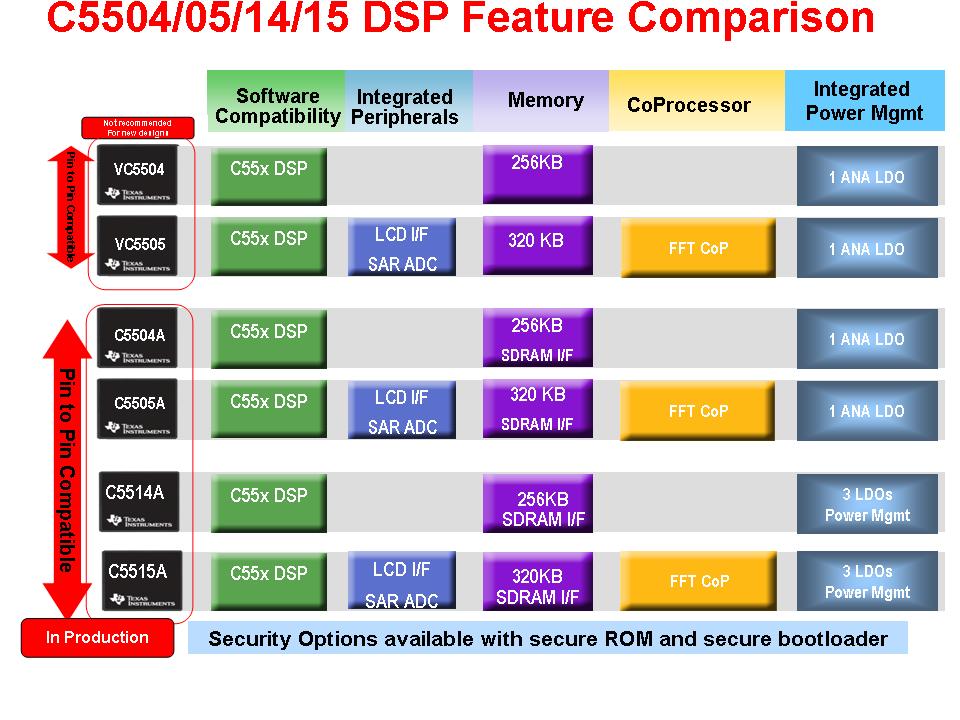Click the 320 KB memory block for VC5505
The width and height of the screenshot is (960, 720).
pos(538,245)
